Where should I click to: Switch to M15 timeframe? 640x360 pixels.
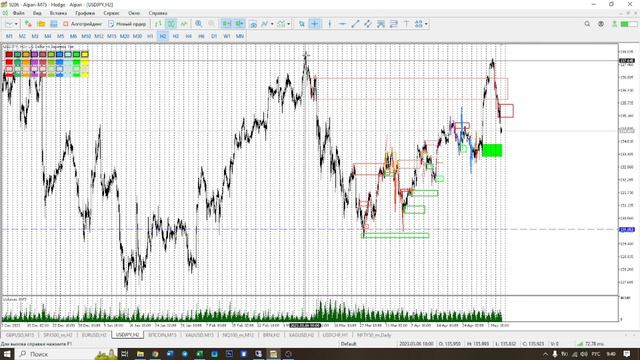tap(111, 36)
